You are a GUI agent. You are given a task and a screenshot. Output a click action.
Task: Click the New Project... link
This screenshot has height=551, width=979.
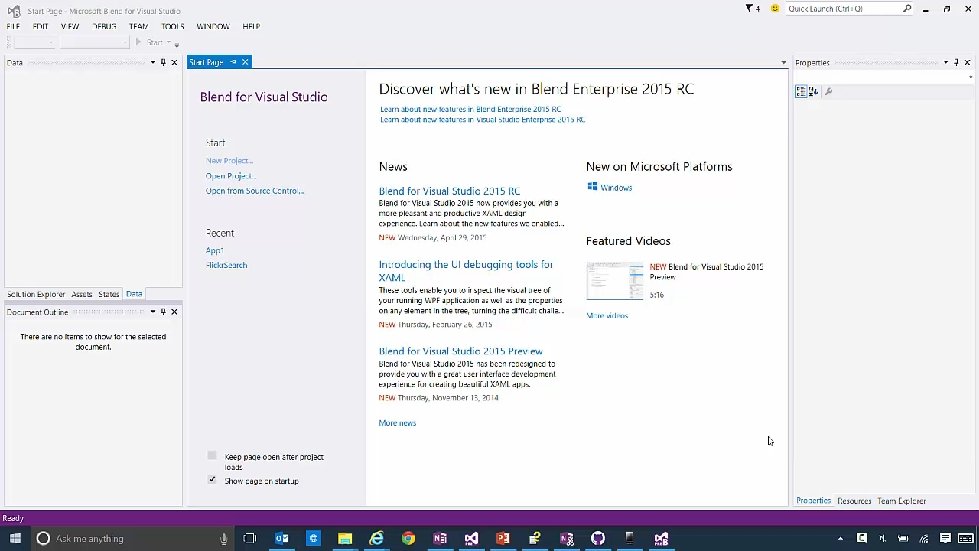[x=229, y=160]
